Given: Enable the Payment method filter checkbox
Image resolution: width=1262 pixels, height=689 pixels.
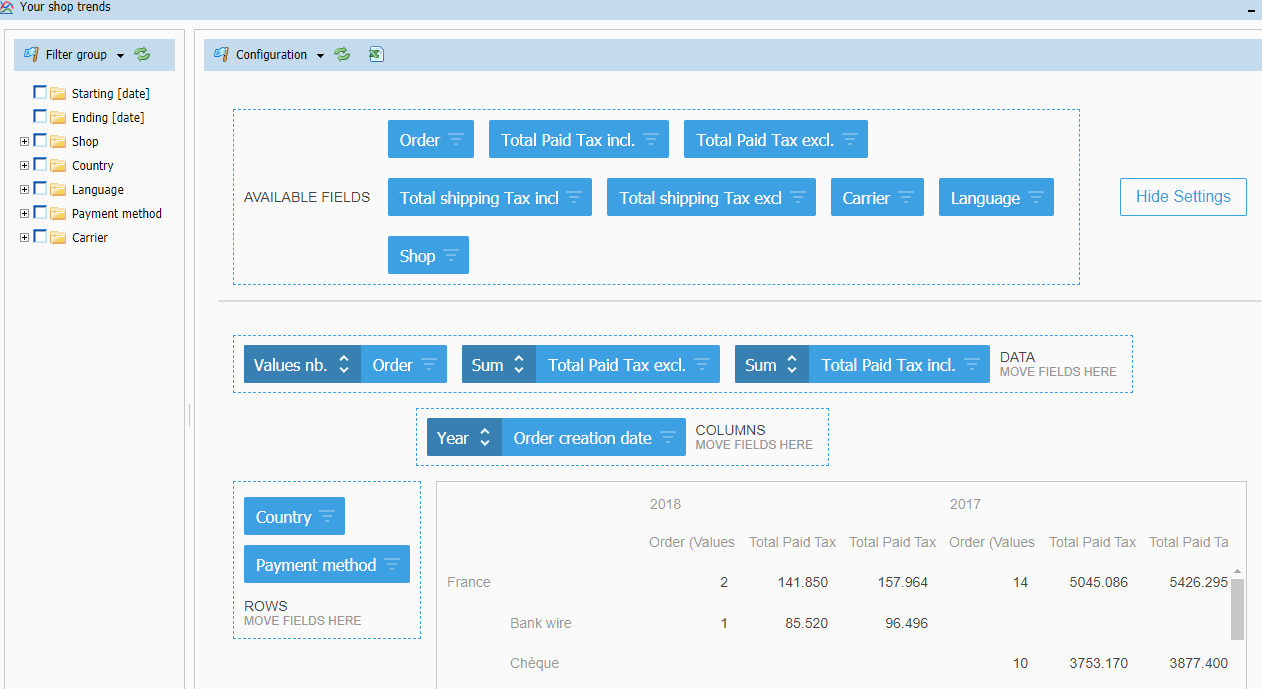Looking at the screenshot, I should pyautogui.click(x=40, y=213).
